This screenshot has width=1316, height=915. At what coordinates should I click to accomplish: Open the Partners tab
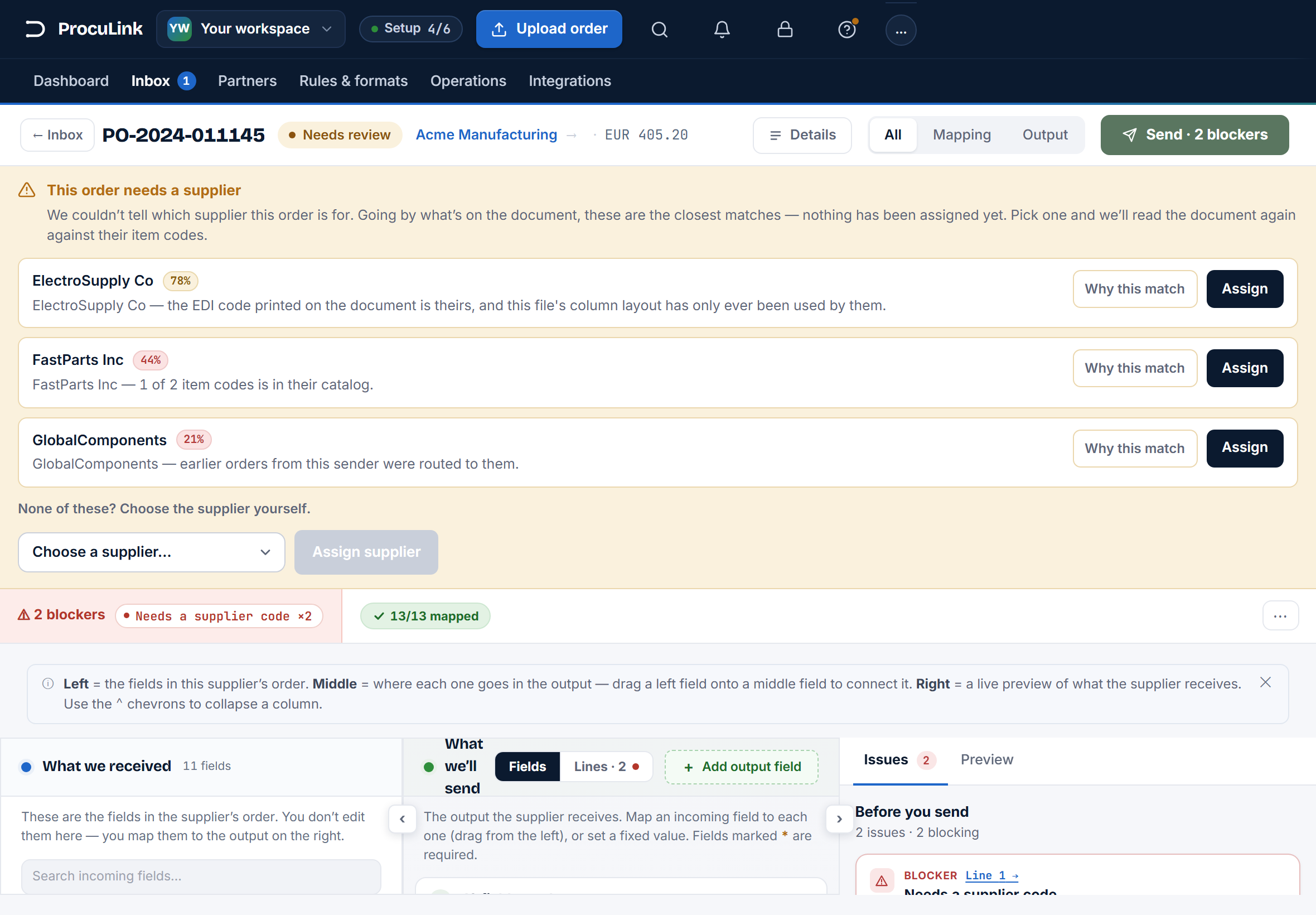247,81
